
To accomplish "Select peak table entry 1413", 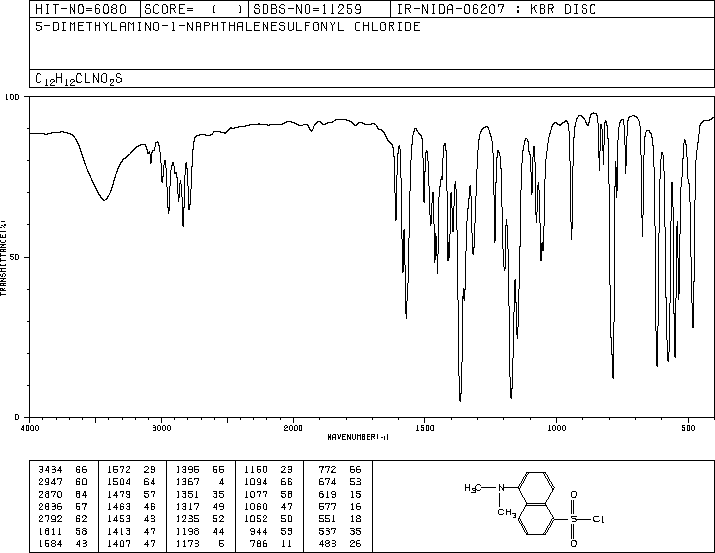I will [119, 532].
